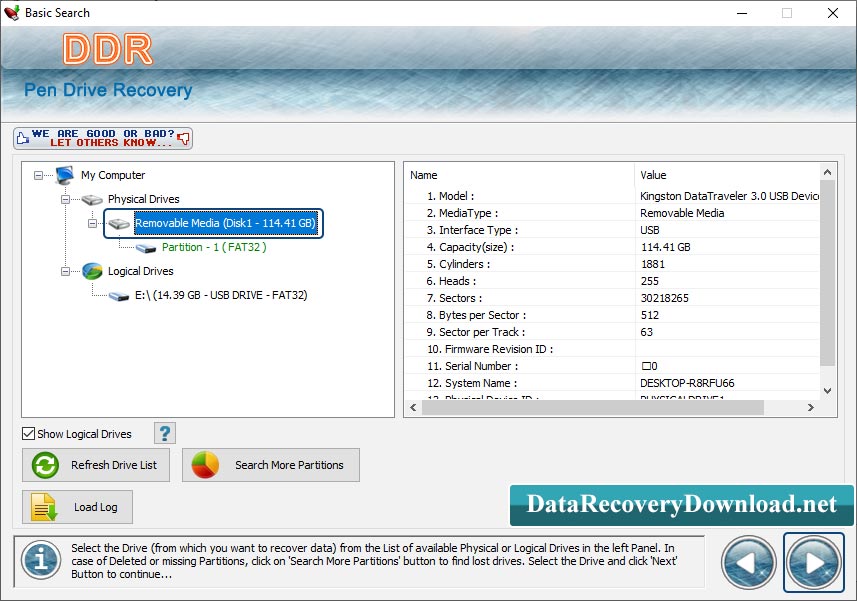Select the '12. System Name :' row

[612, 382]
